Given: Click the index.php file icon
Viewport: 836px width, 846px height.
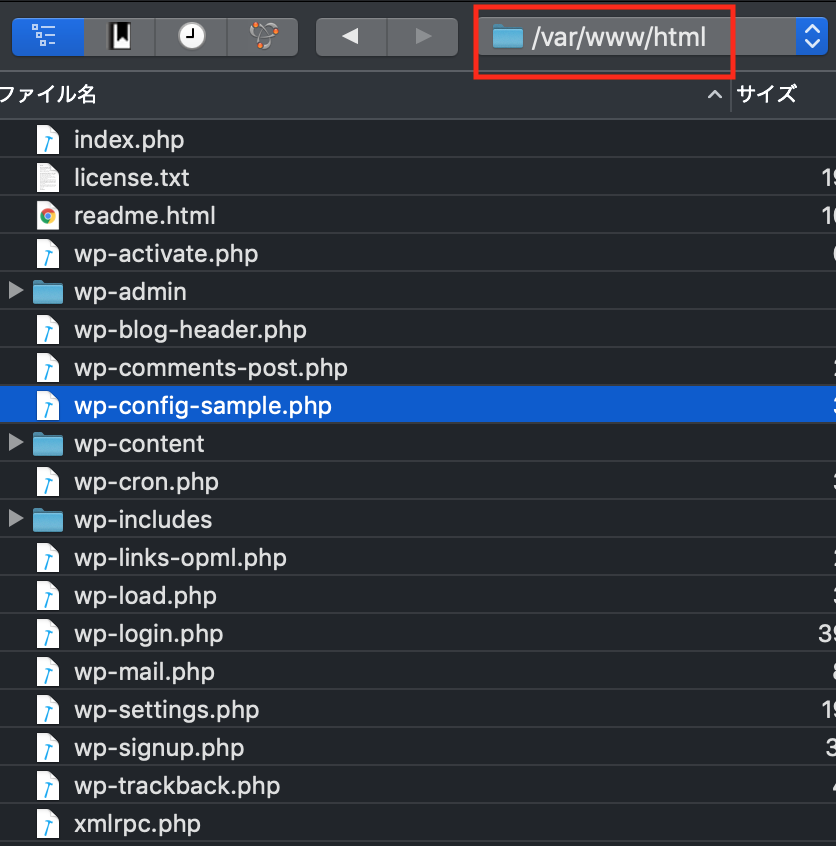Looking at the screenshot, I should point(47,140).
